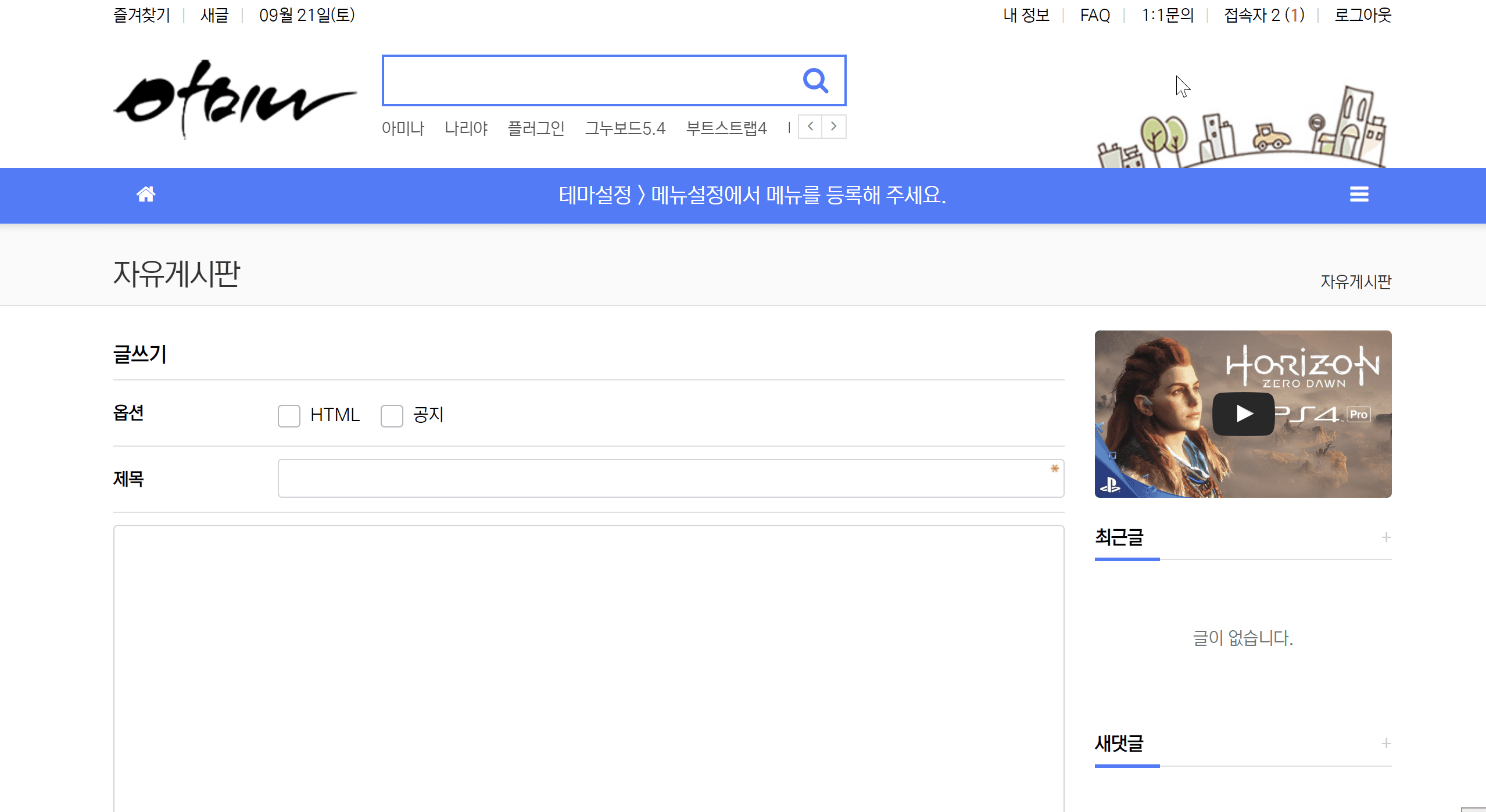Click plus icon next to 새댓글
The height and width of the screenshot is (812, 1486).
1386,743
